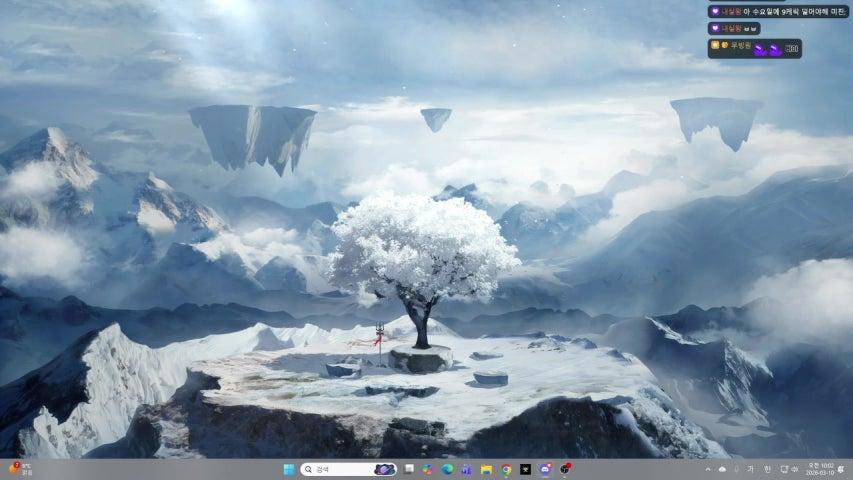The image size is (853, 480).
Task: Open the planet search highlight icon
Action: pos(384,469)
